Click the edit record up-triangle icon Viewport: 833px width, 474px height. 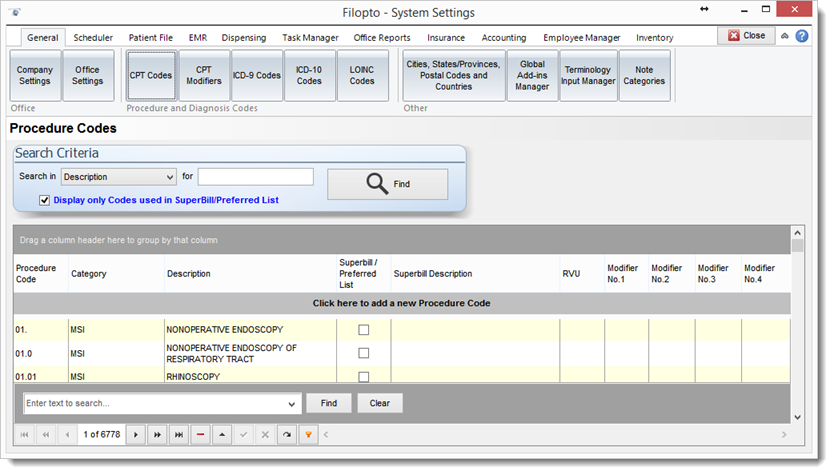point(222,435)
